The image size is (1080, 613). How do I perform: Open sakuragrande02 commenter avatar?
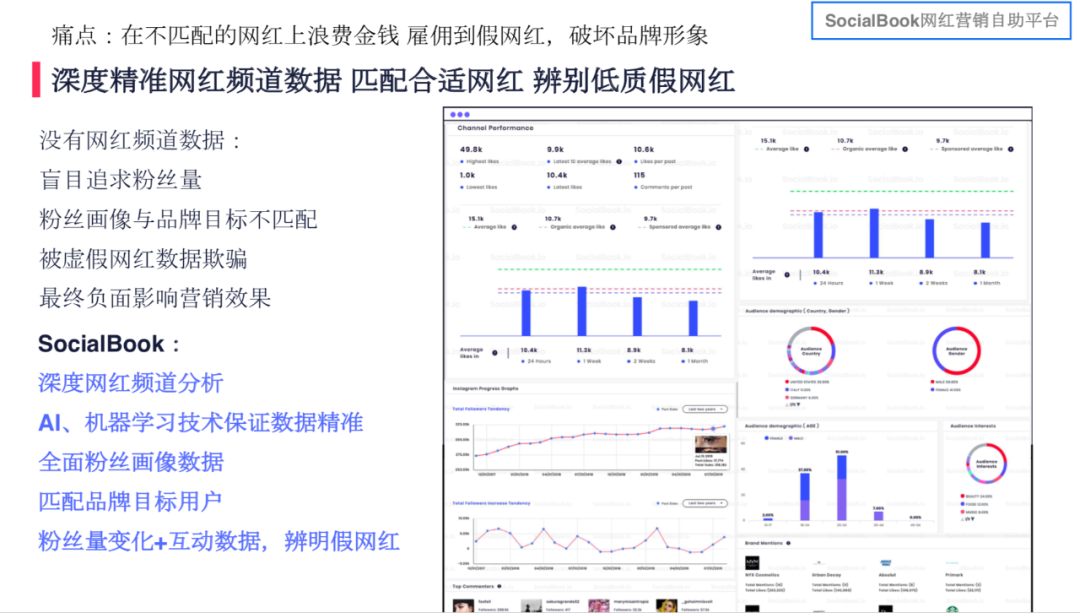pyautogui.click(x=531, y=605)
